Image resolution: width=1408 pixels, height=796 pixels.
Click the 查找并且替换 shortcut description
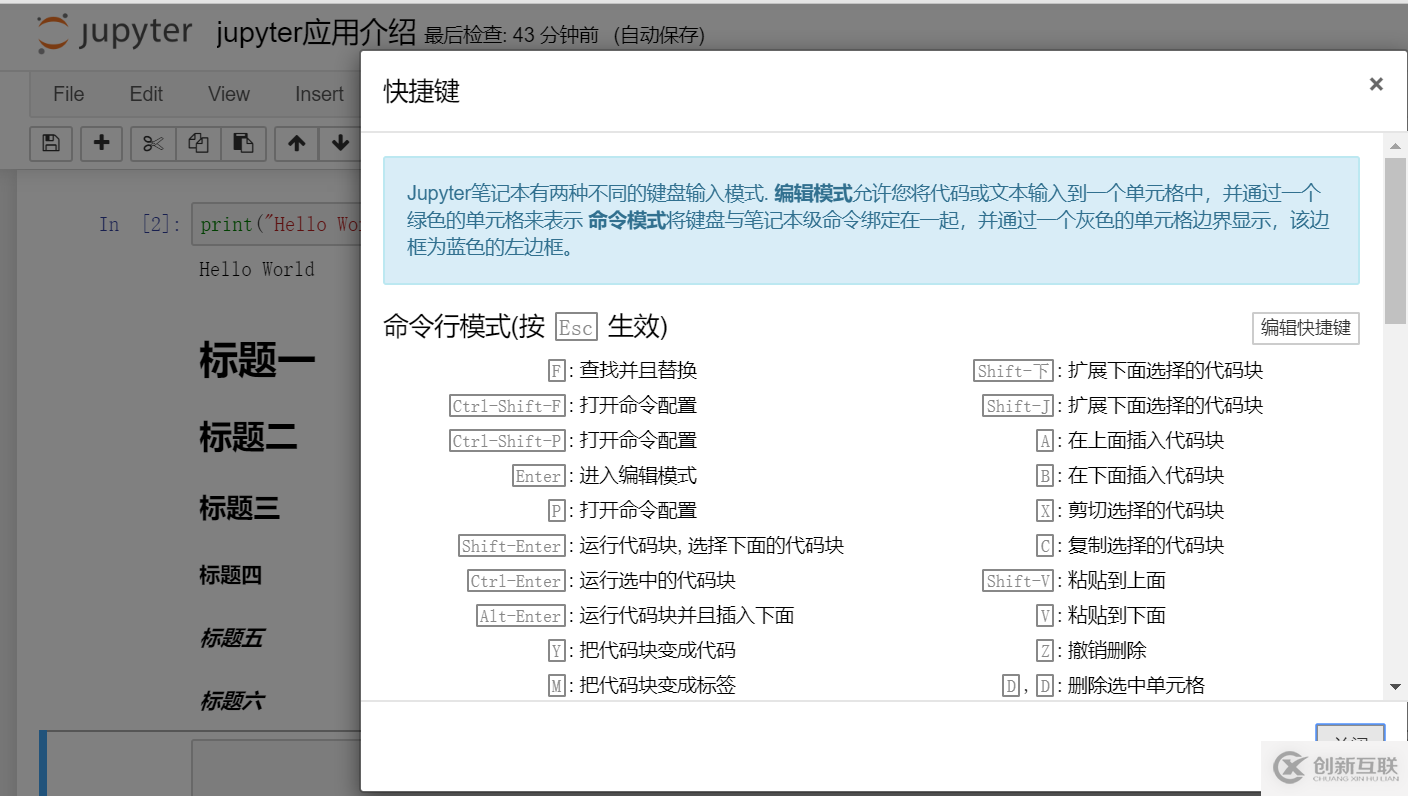tap(638, 371)
